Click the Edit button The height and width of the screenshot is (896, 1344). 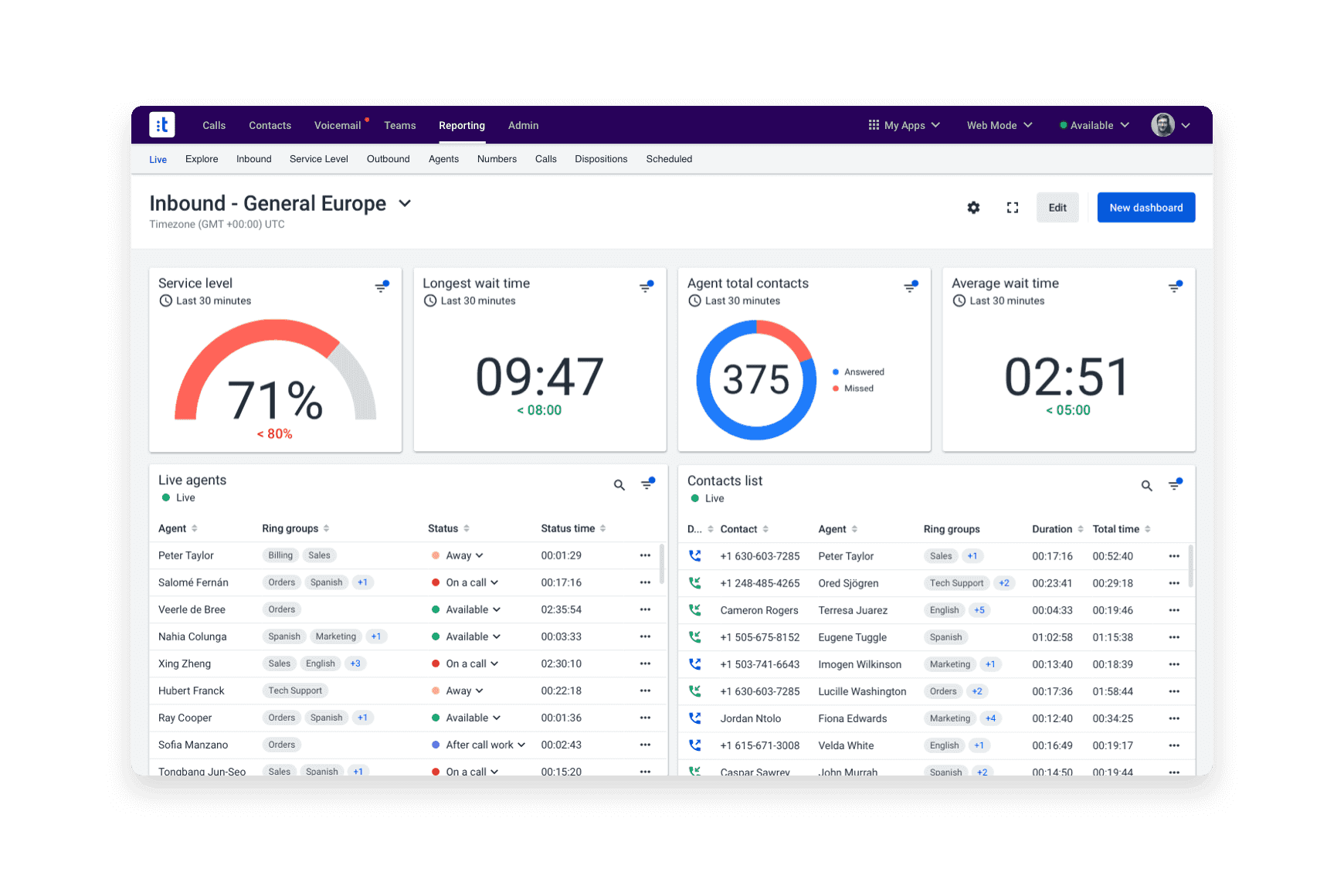pos(1057,207)
